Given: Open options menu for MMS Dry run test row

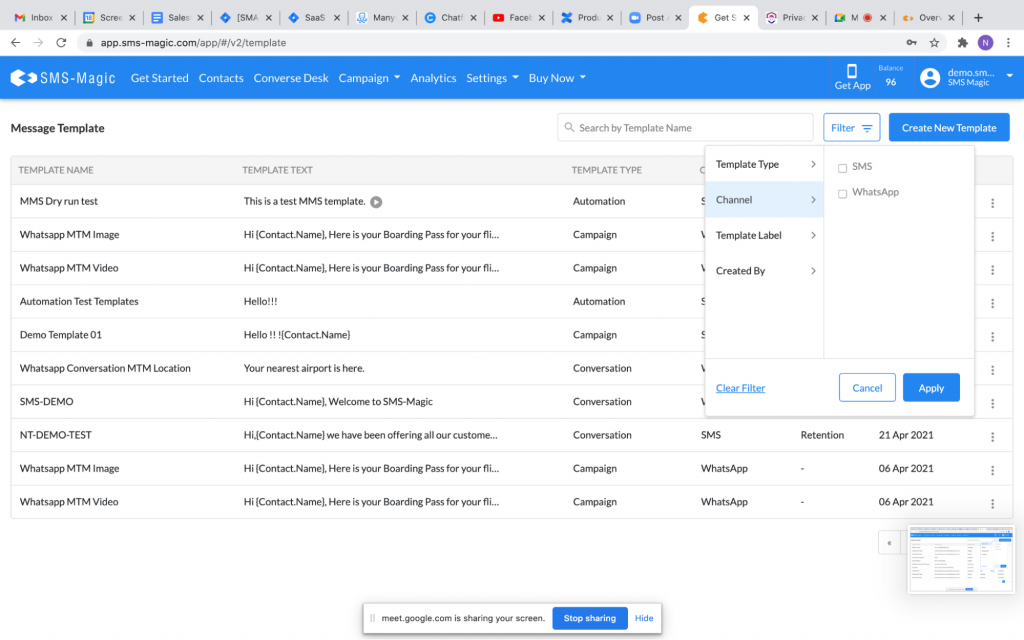Looking at the screenshot, I should pos(992,203).
